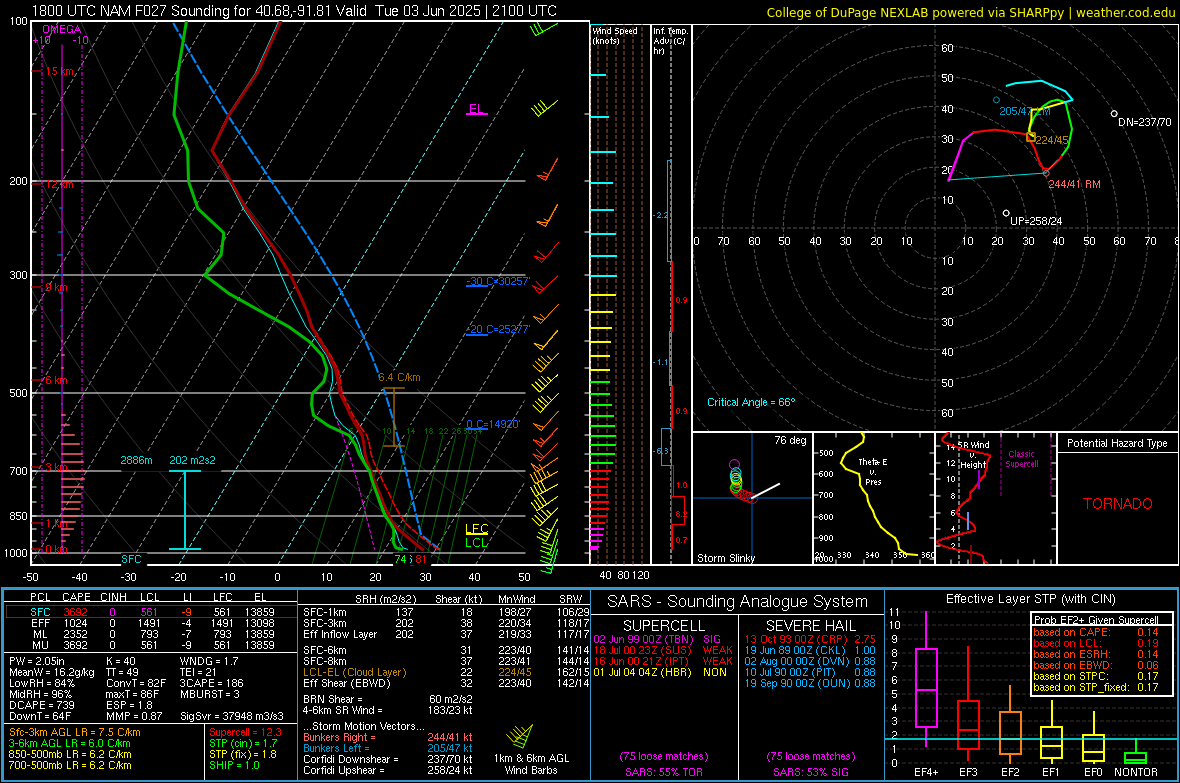Click the SUPERCELL analog column header

[664, 626]
